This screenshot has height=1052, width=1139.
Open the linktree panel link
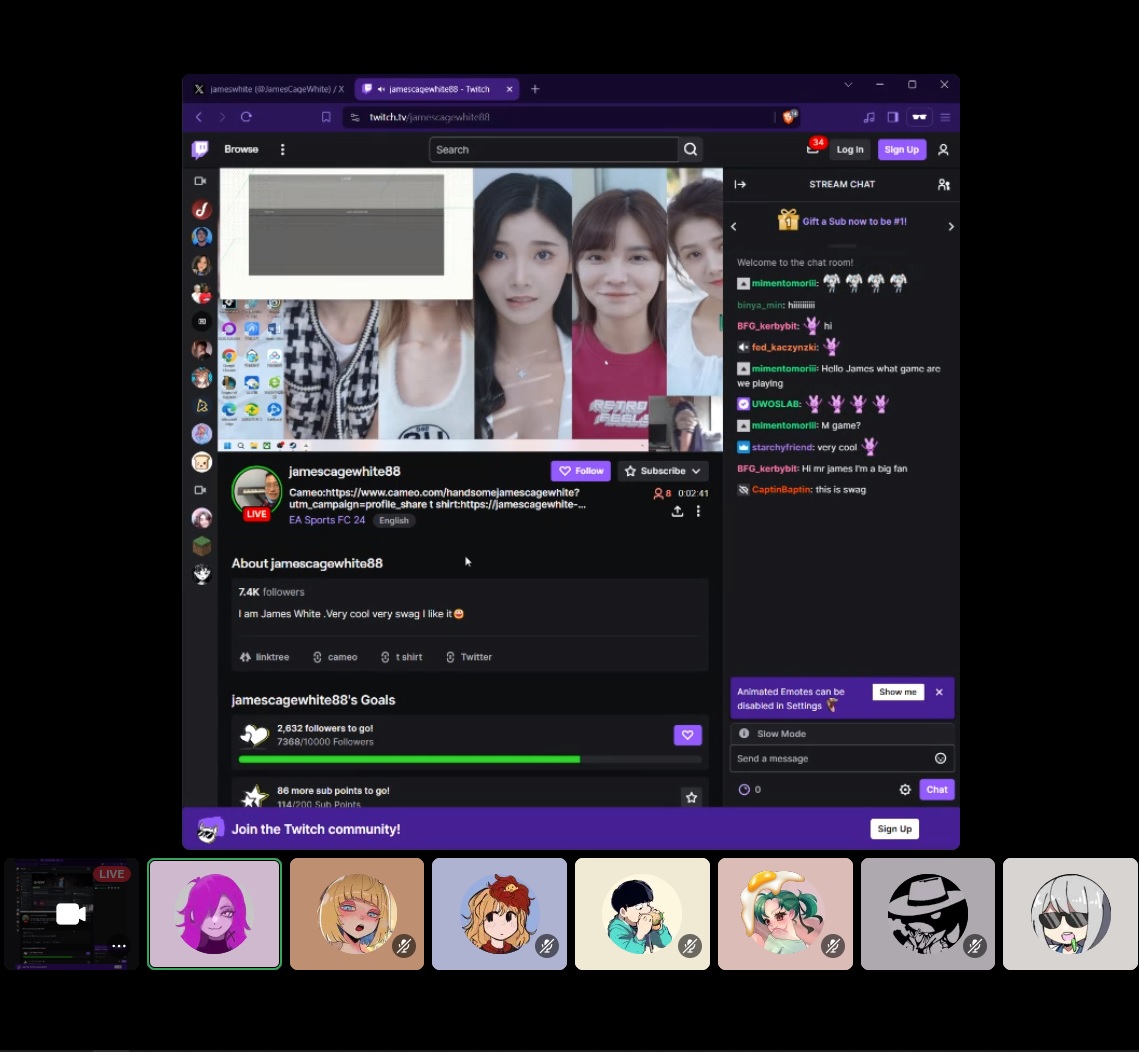264,657
